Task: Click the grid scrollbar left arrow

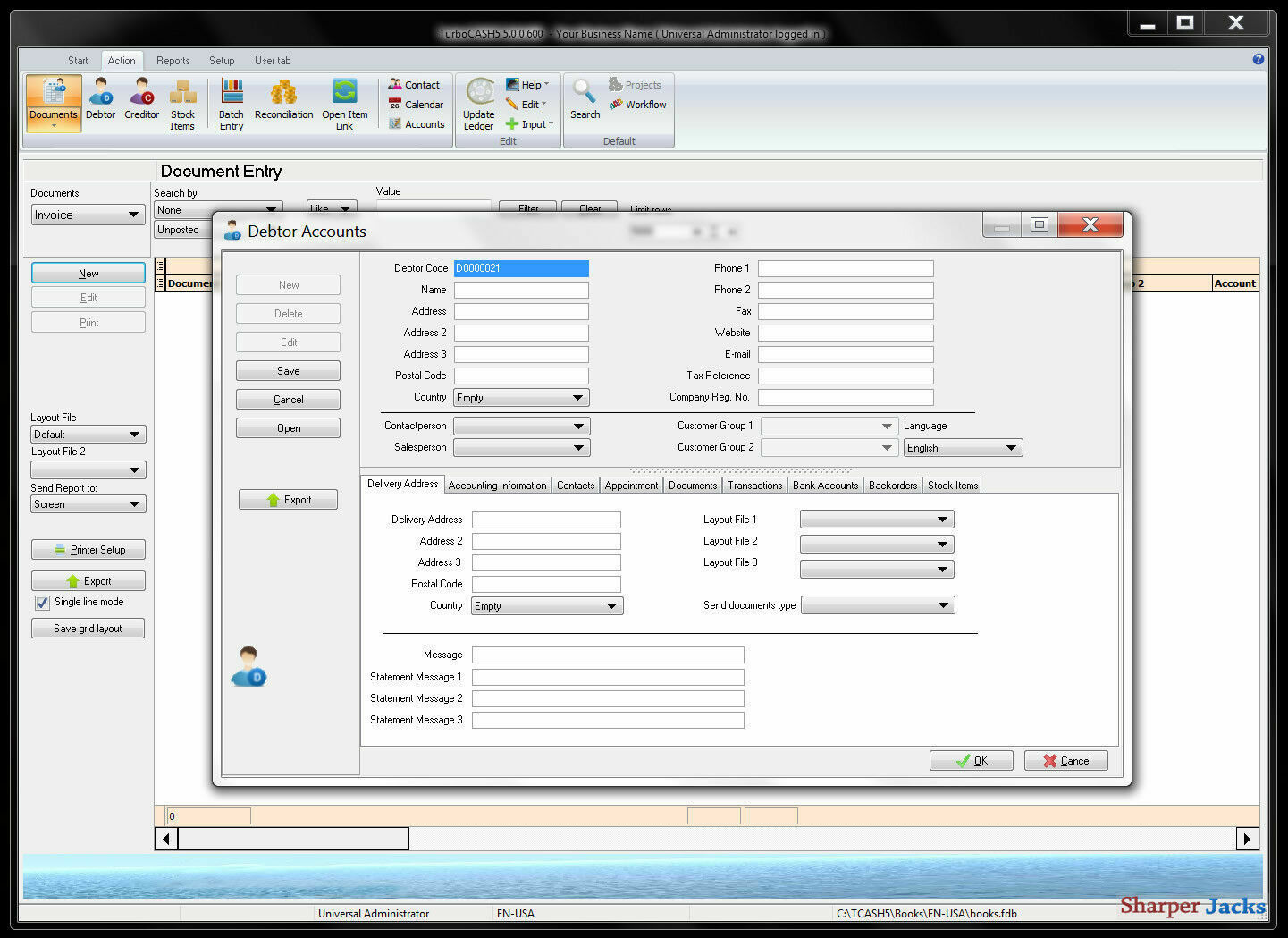Action: 166,839
